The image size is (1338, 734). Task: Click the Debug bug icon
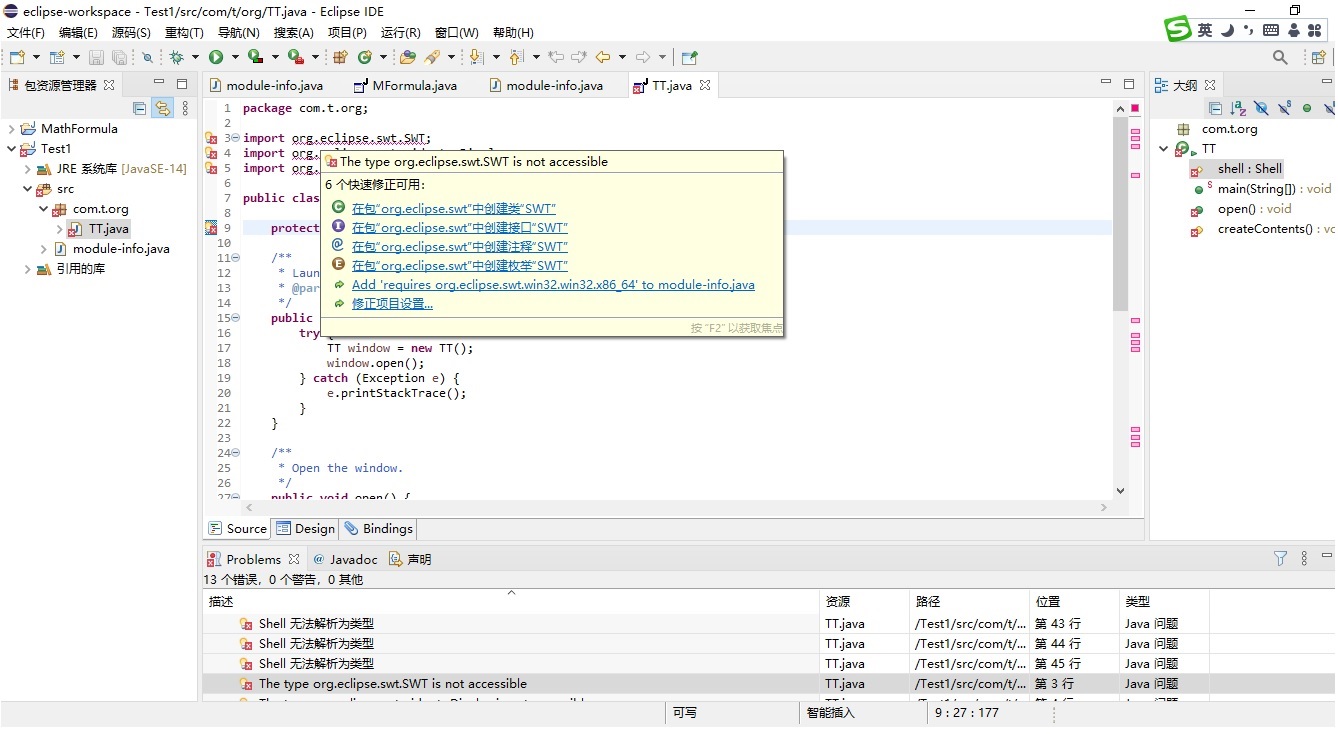pos(177,57)
